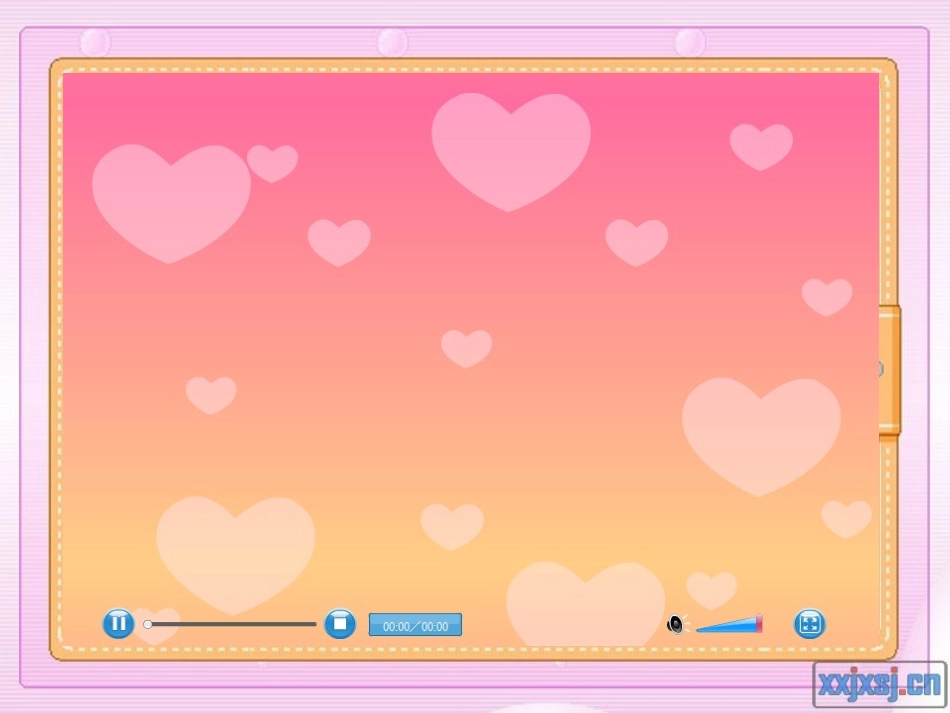Screen dimensions: 950x713
Task: Mute audio via the speaker icon
Action: (677, 624)
